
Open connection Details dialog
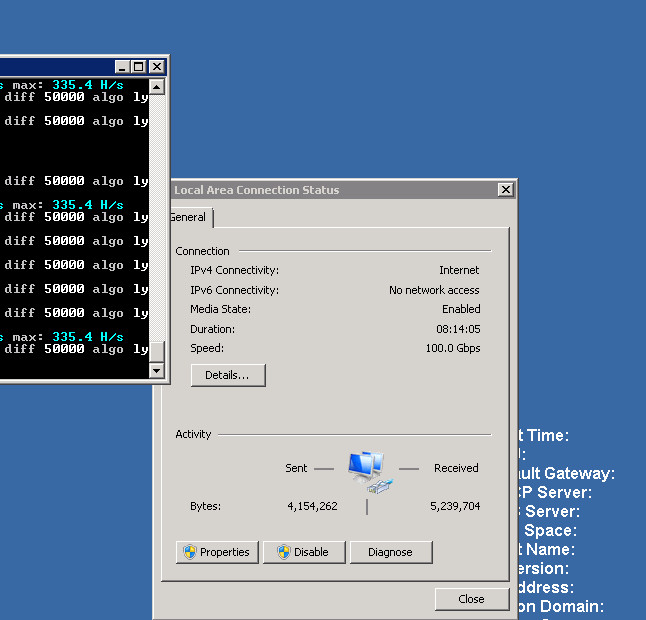click(x=228, y=375)
